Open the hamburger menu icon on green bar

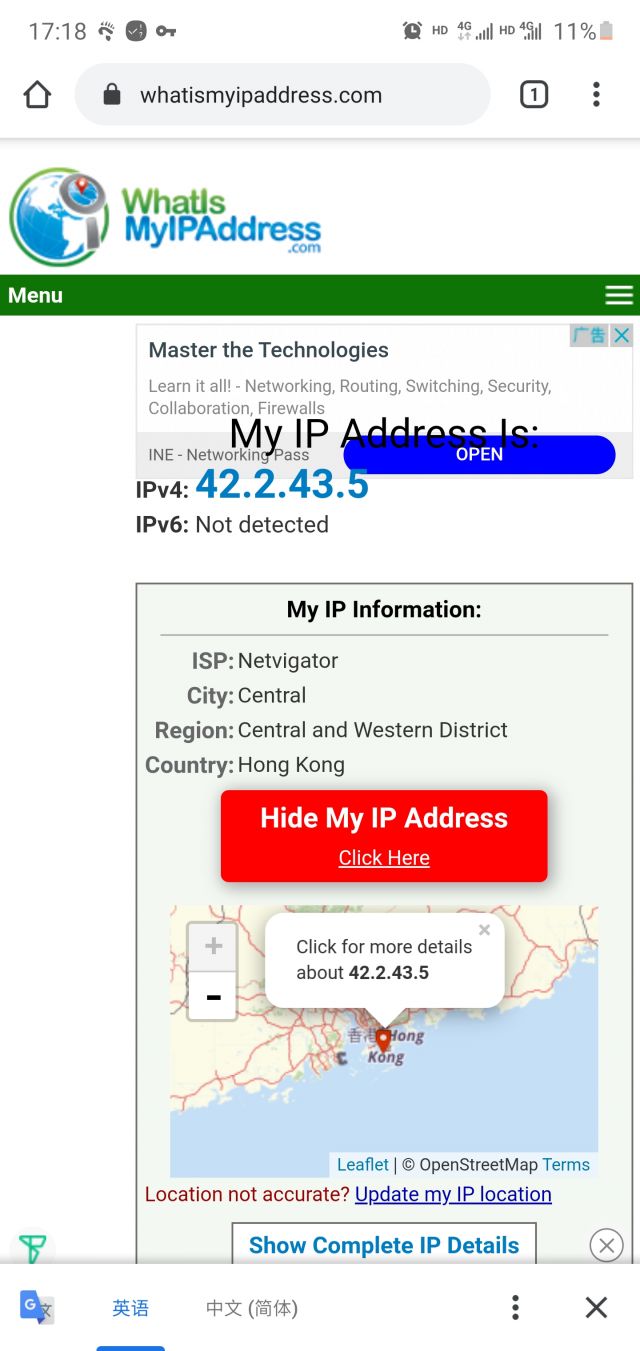(x=619, y=295)
